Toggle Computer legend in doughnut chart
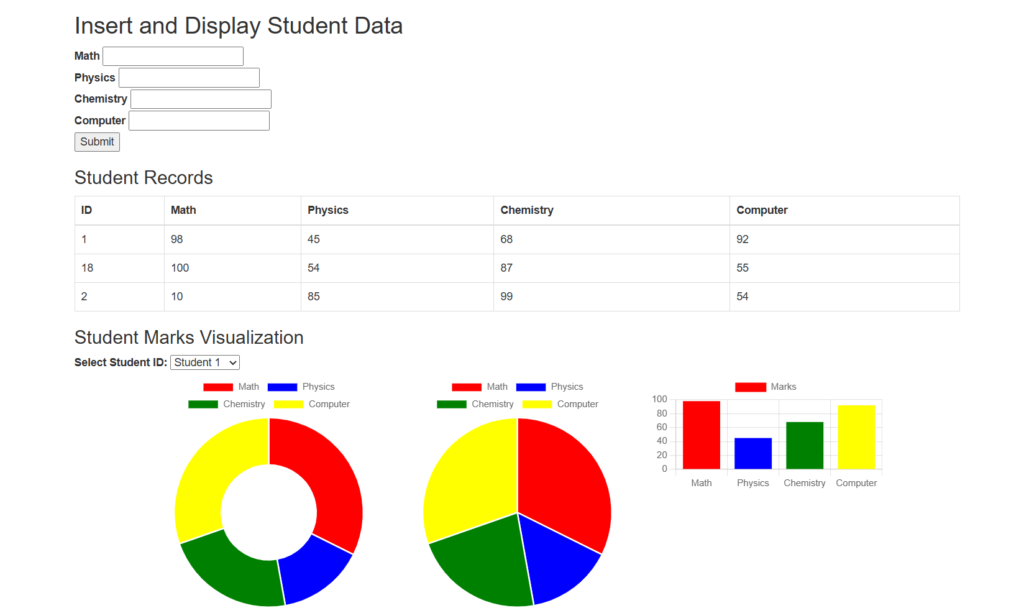 tap(312, 404)
